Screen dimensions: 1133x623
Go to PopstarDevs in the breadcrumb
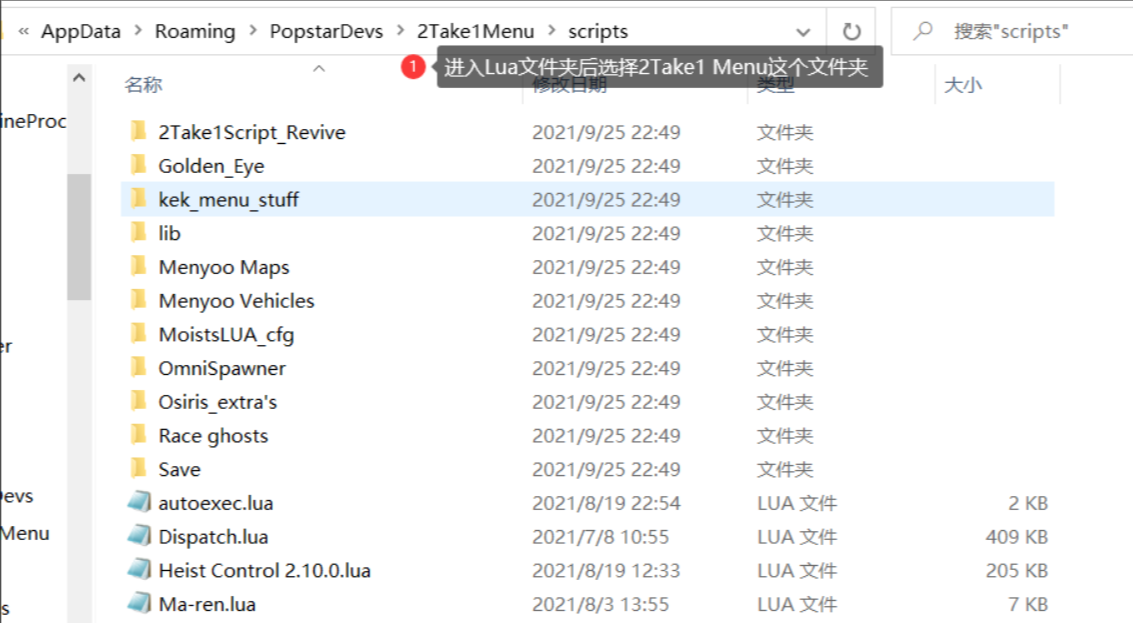(327, 31)
